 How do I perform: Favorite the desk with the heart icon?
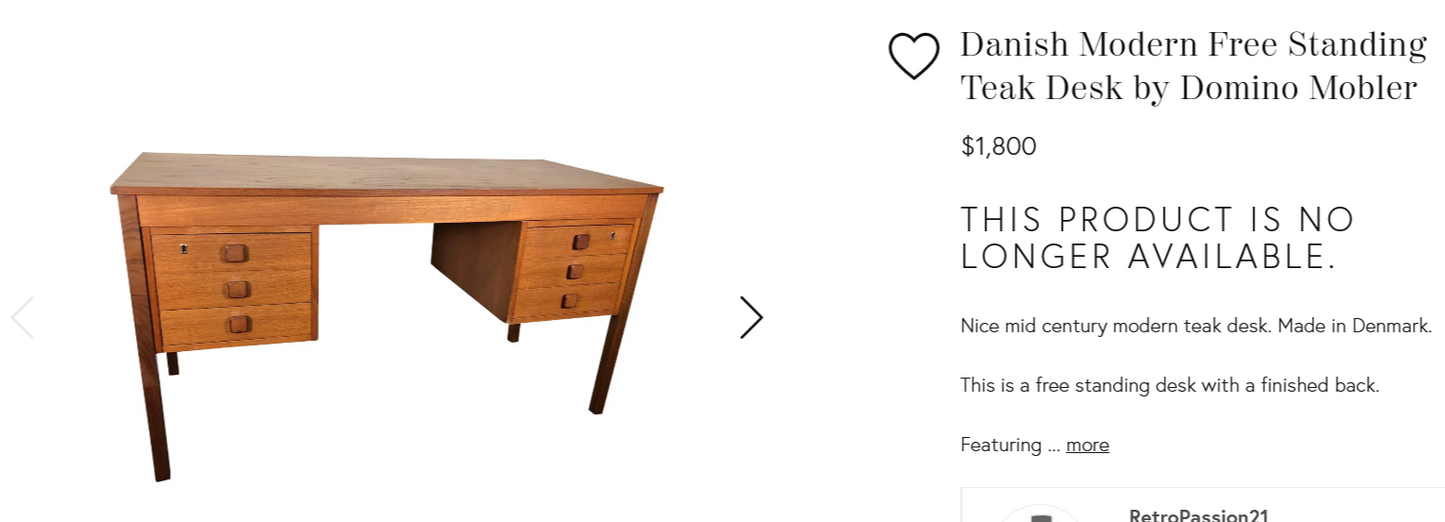[914, 56]
